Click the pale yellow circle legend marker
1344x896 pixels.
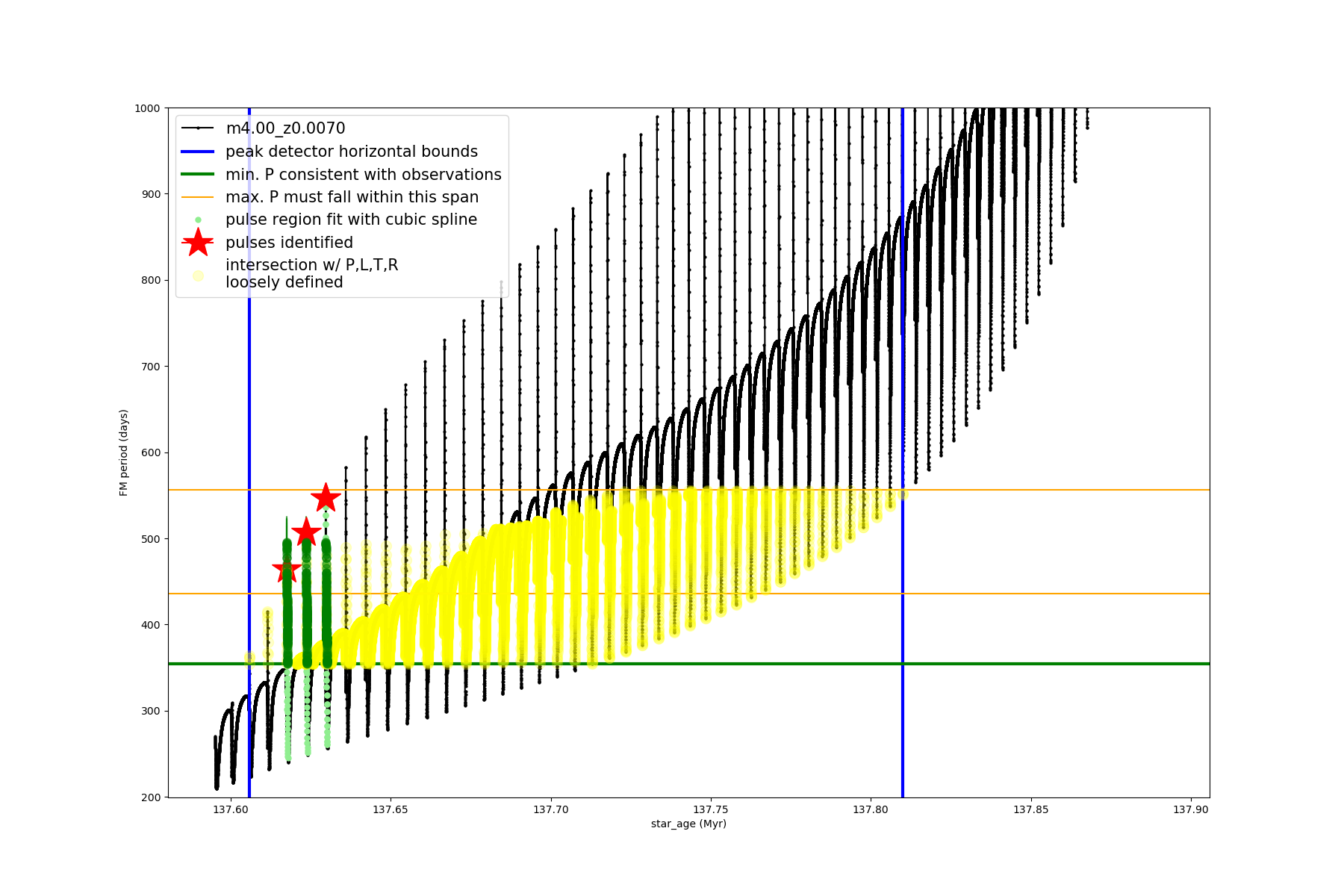pos(198,276)
